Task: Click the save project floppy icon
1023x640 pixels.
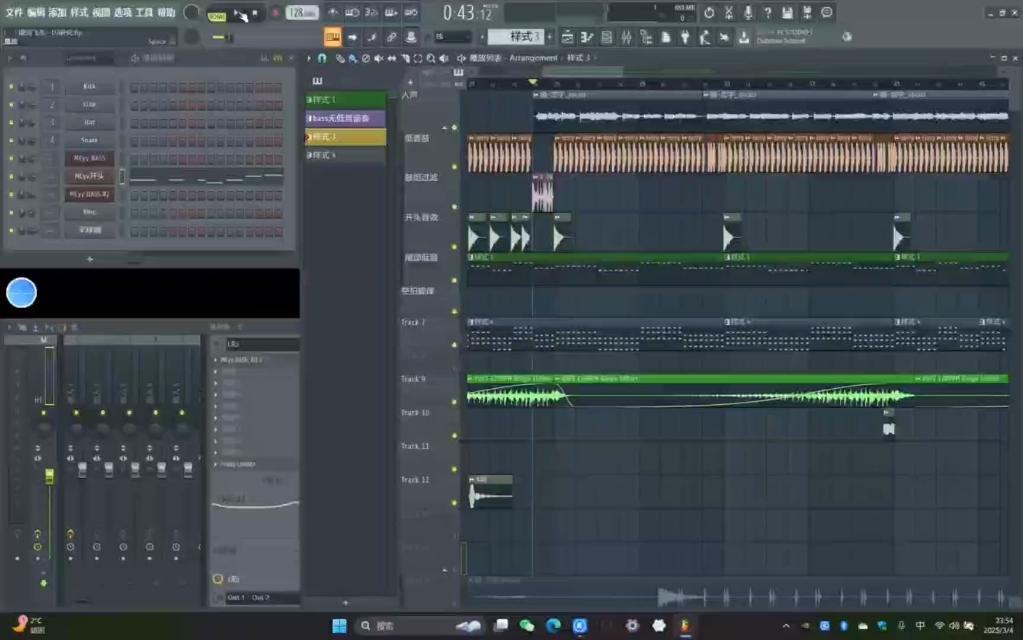Action: (x=788, y=13)
